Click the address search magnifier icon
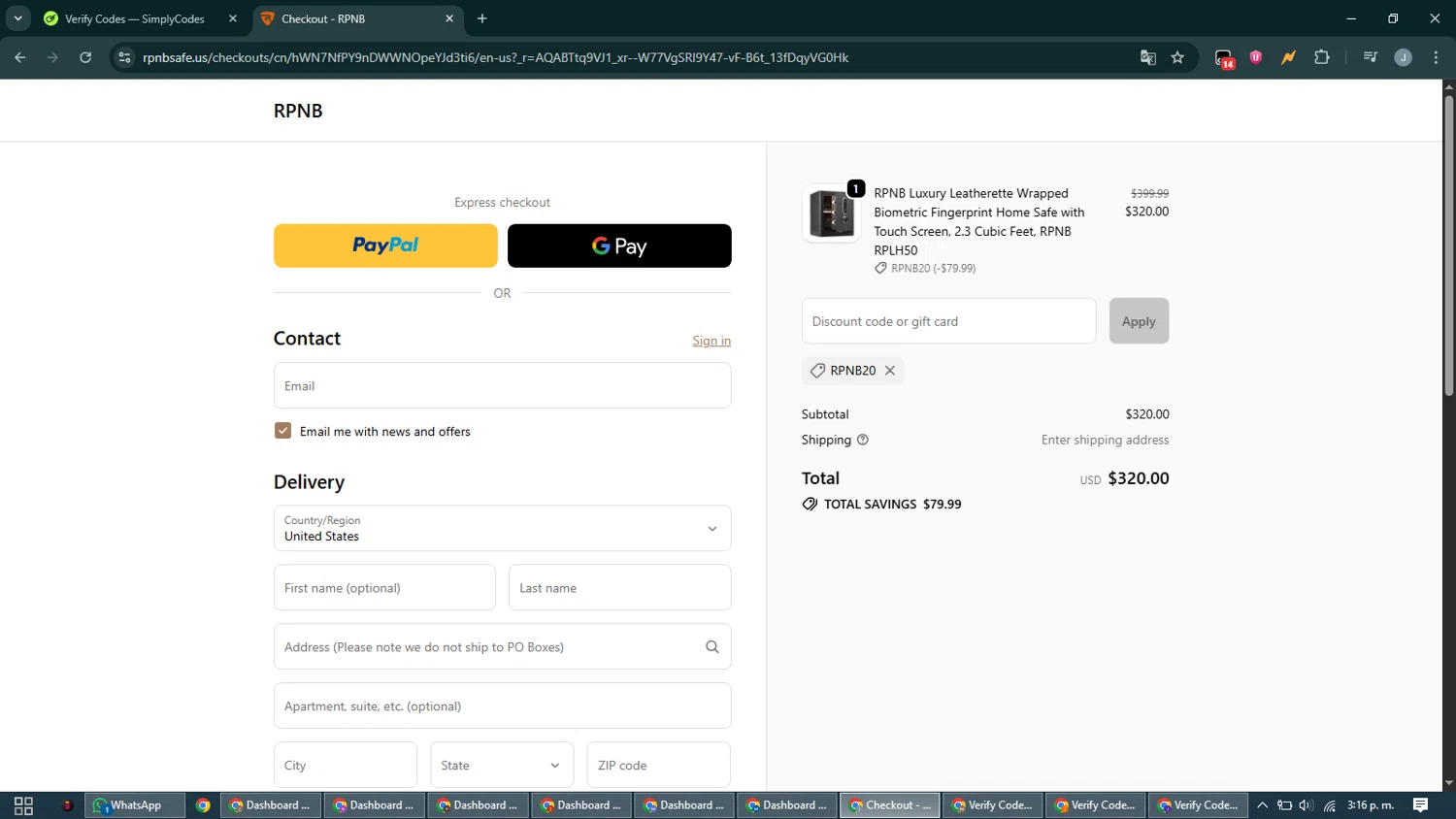 click(712, 647)
